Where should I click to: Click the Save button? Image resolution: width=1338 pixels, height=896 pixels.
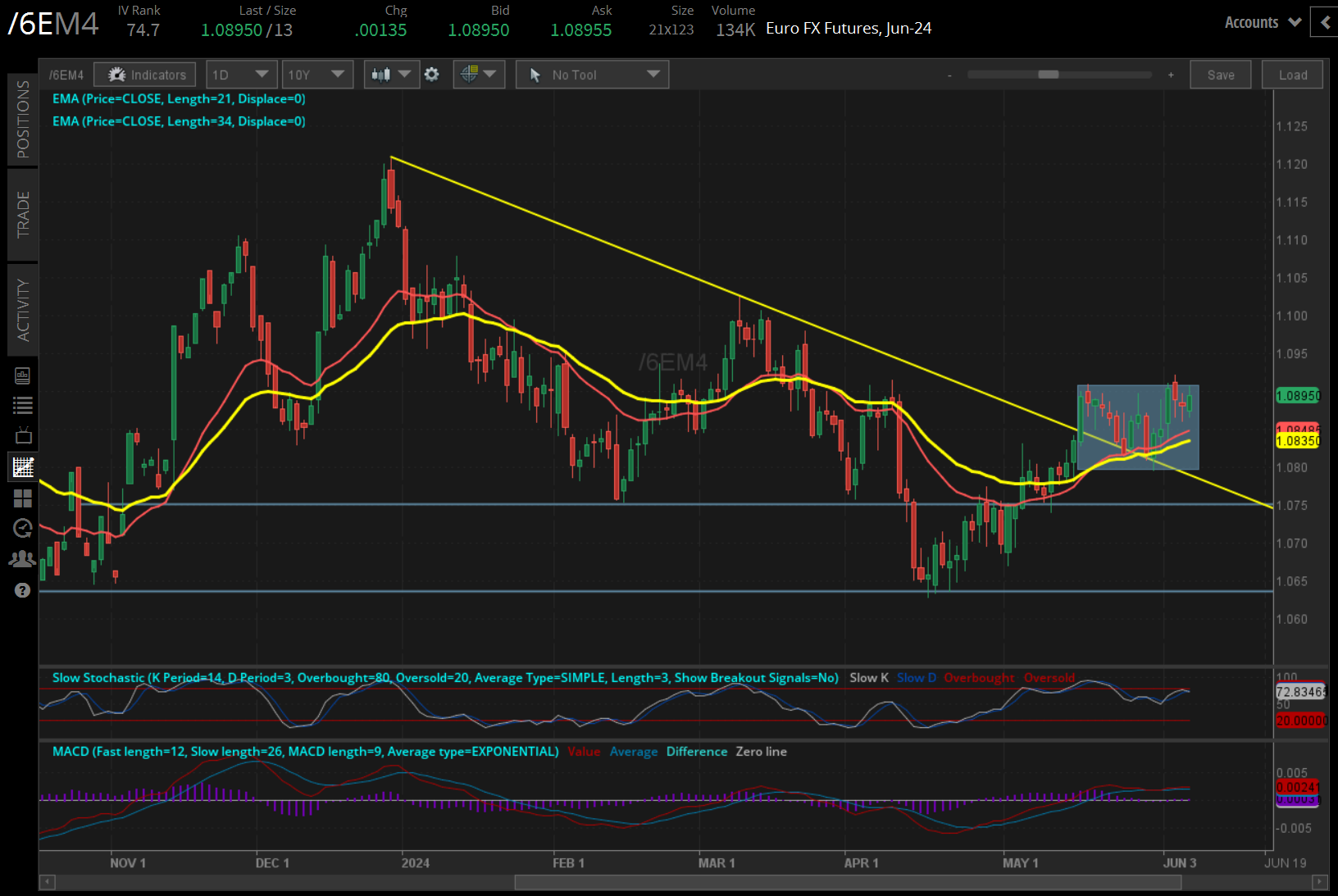pyautogui.click(x=1220, y=75)
